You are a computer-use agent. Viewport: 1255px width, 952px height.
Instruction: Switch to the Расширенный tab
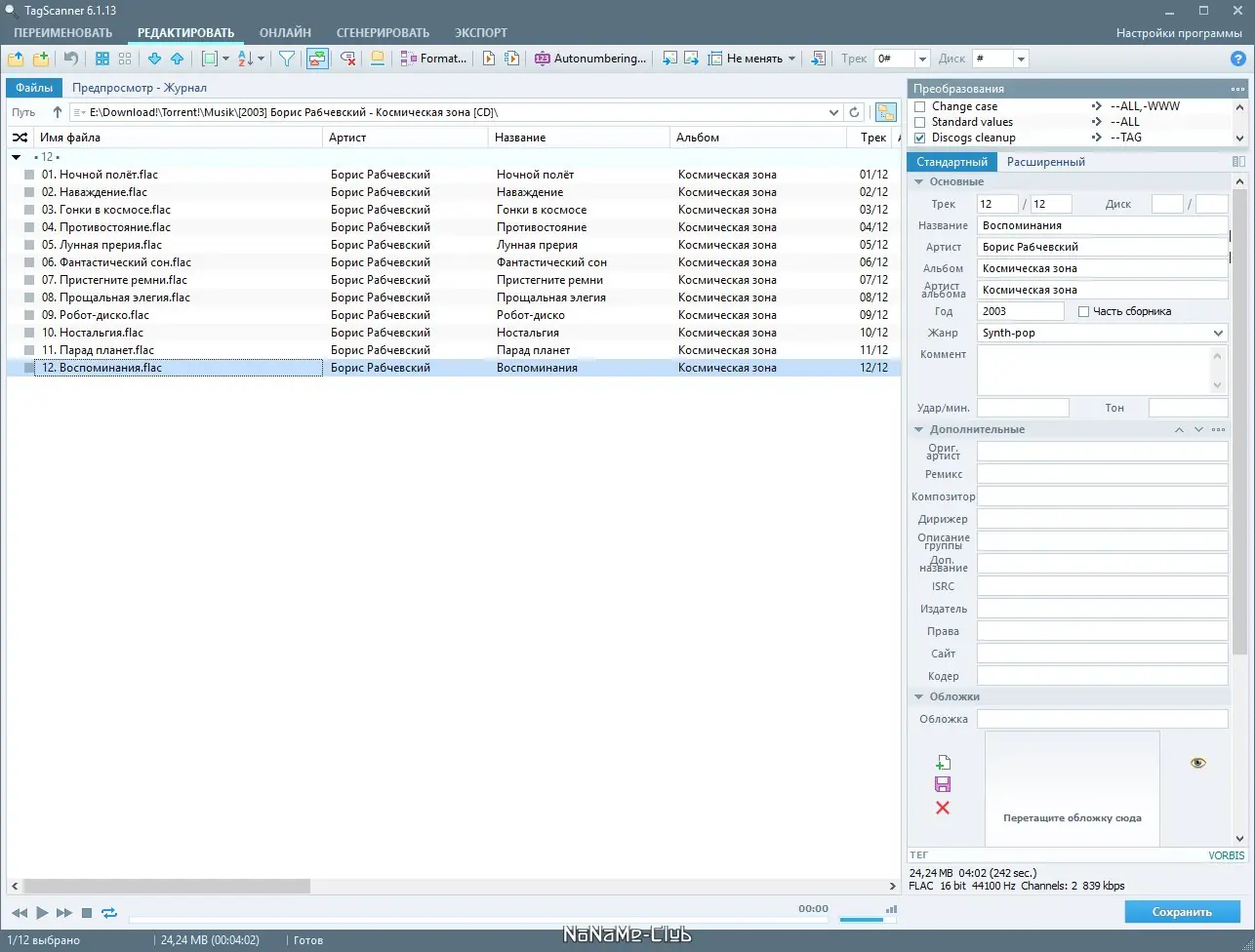[1046, 161]
